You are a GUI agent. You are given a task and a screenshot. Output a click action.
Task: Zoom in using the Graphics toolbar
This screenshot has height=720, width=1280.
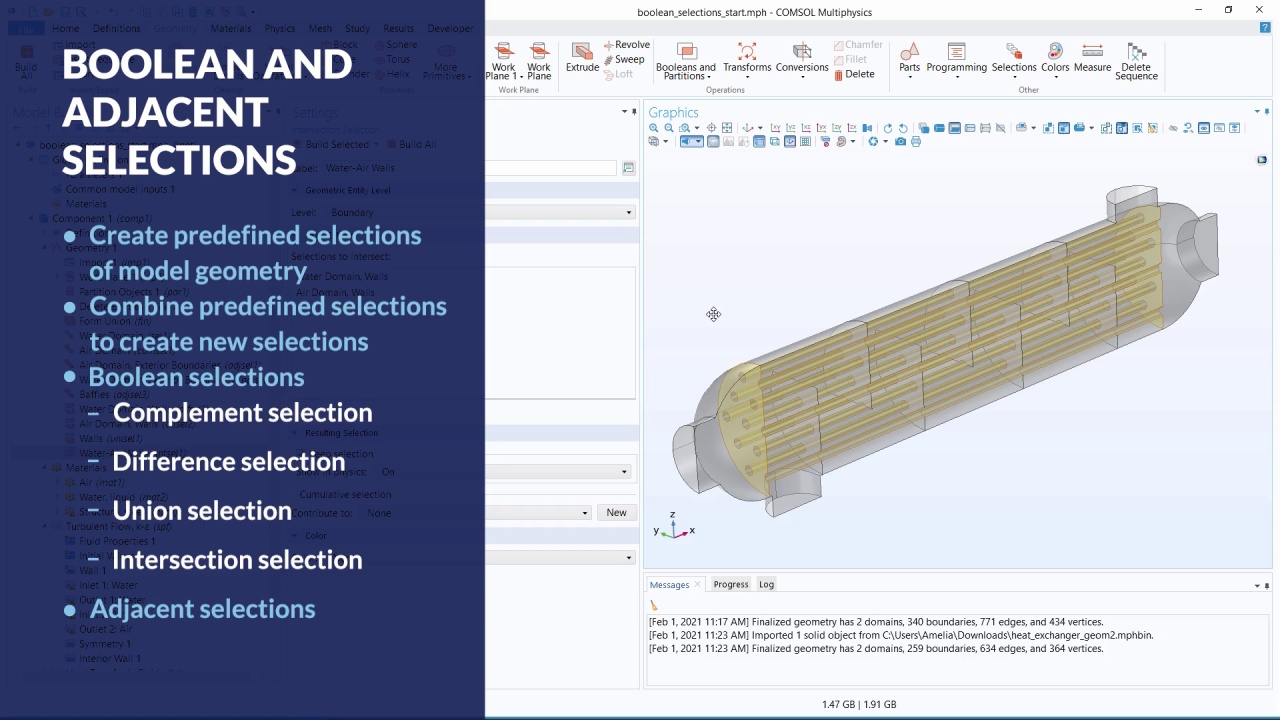[654, 128]
